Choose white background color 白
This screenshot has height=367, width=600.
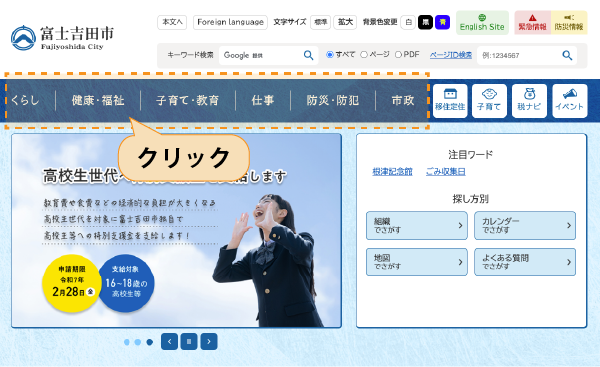click(408, 22)
